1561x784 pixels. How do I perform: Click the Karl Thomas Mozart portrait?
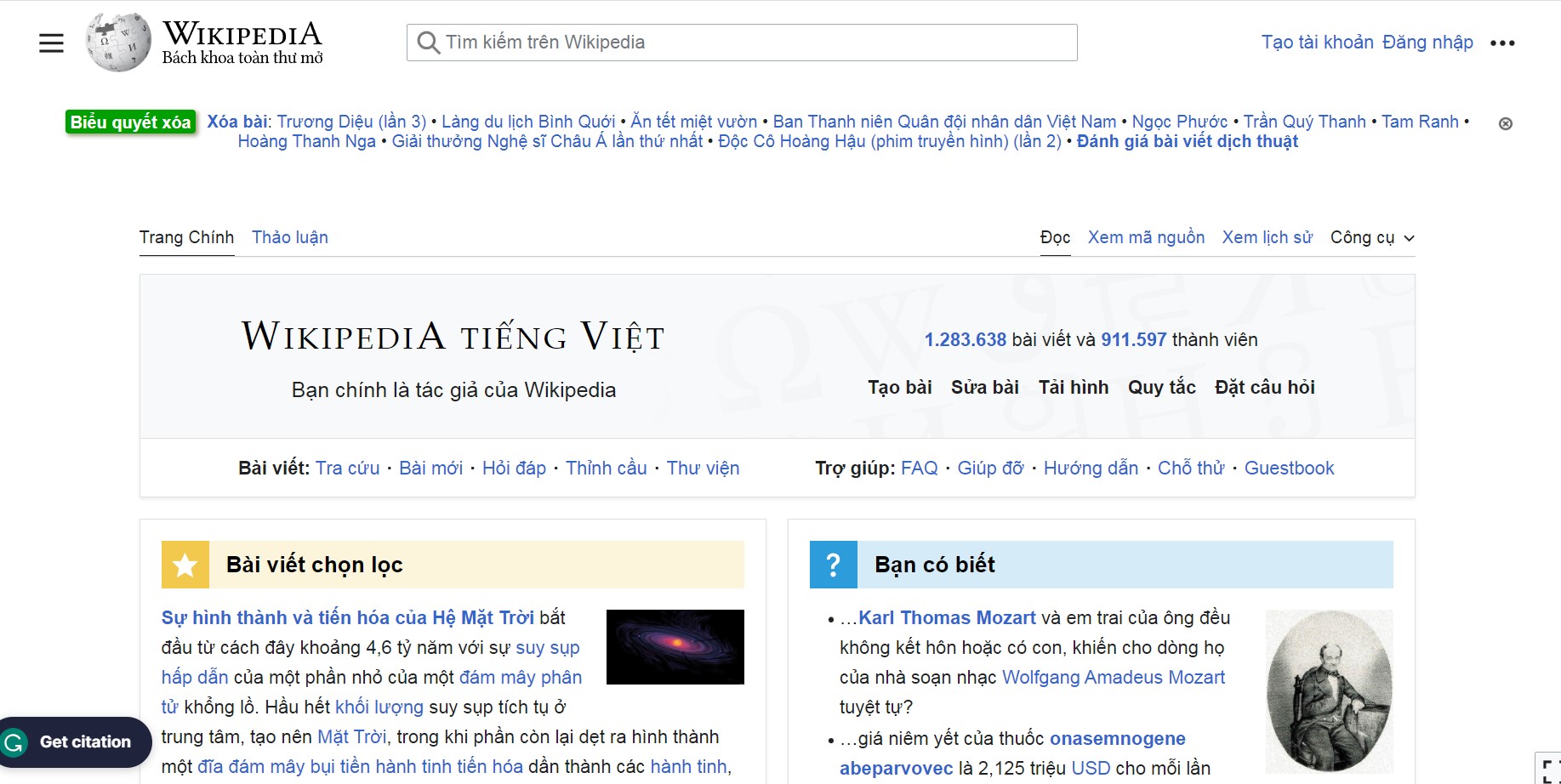tap(1330, 691)
